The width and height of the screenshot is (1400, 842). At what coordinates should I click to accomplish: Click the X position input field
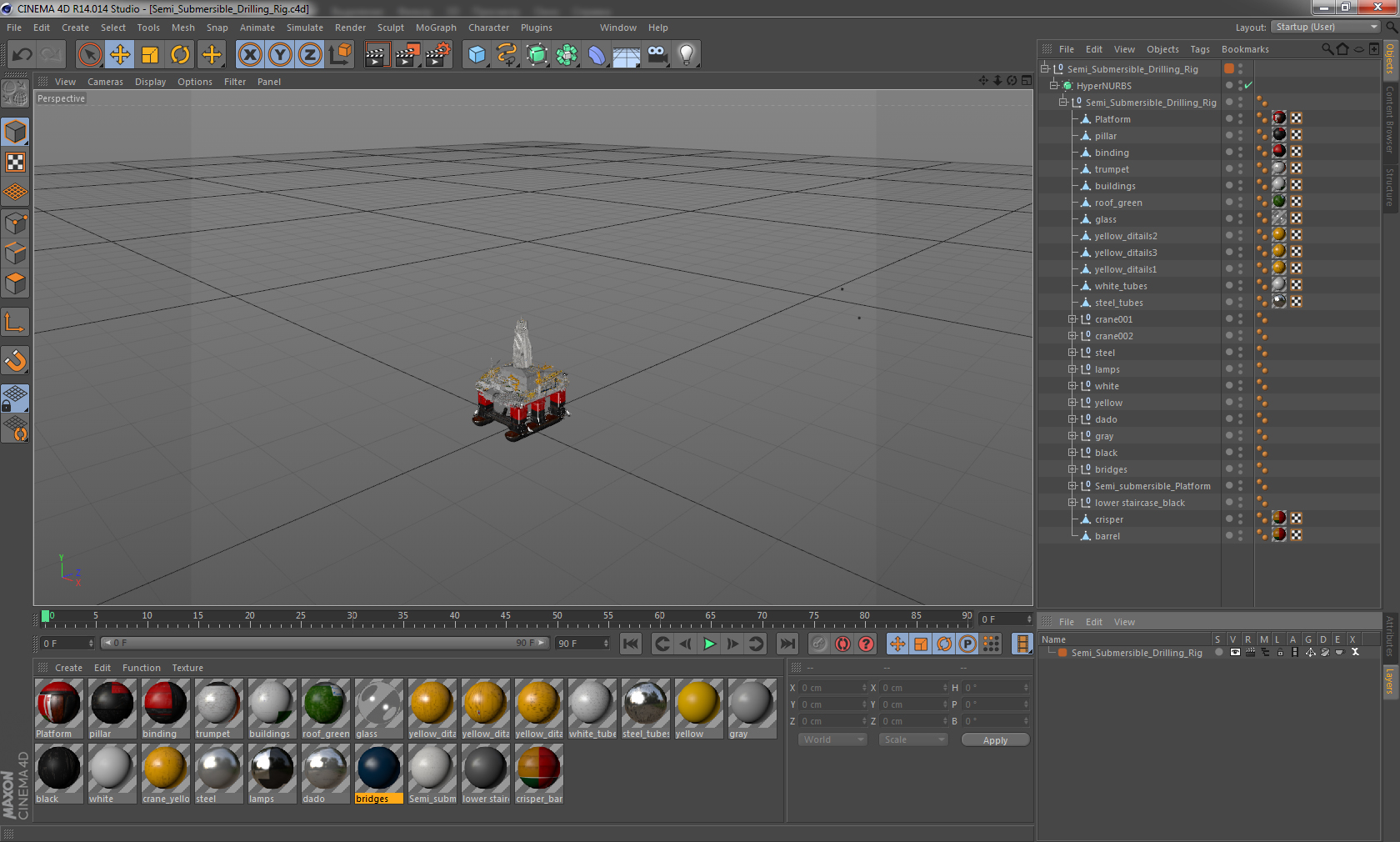tap(833, 688)
